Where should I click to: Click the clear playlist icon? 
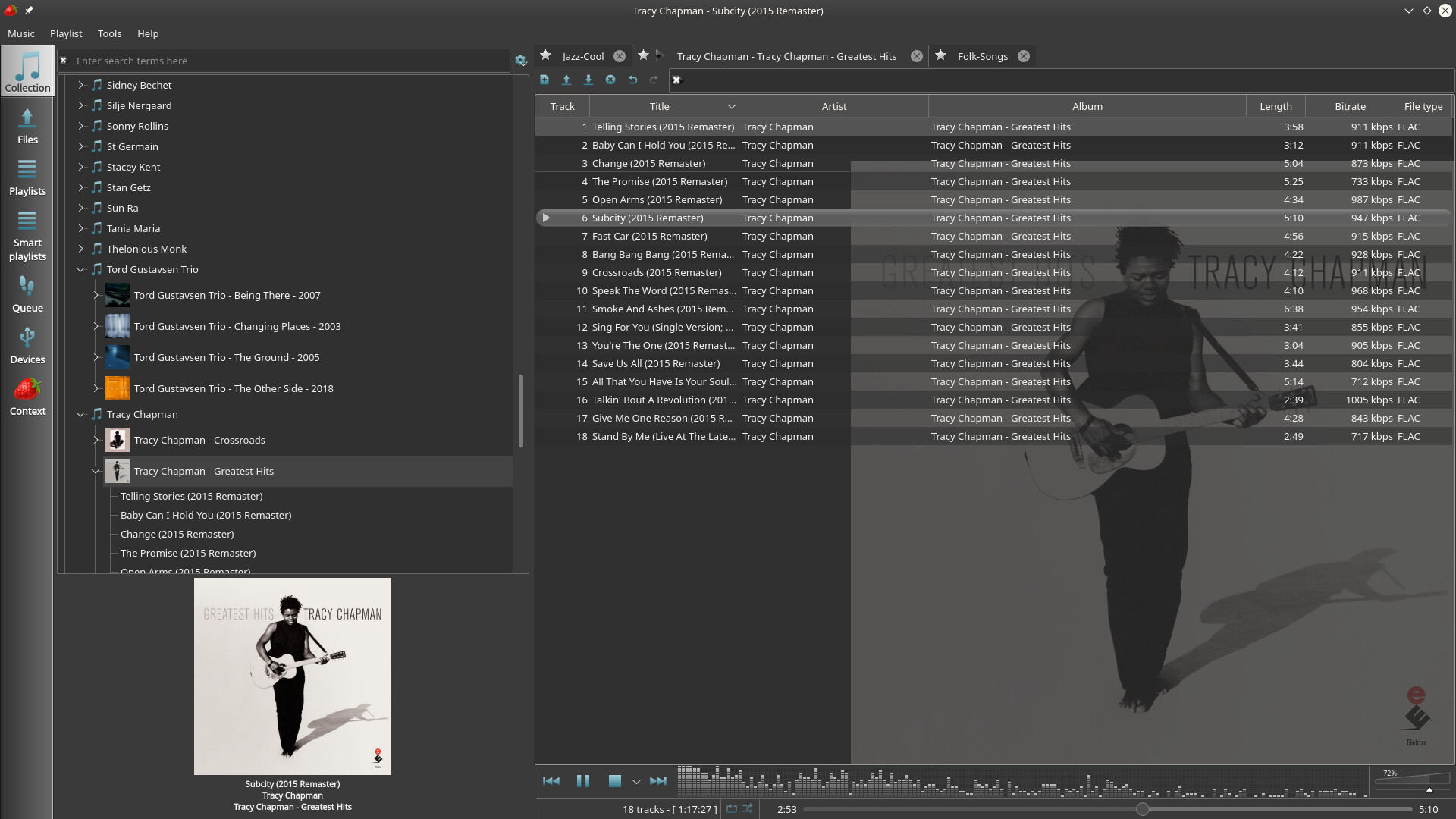tap(610, 80)
